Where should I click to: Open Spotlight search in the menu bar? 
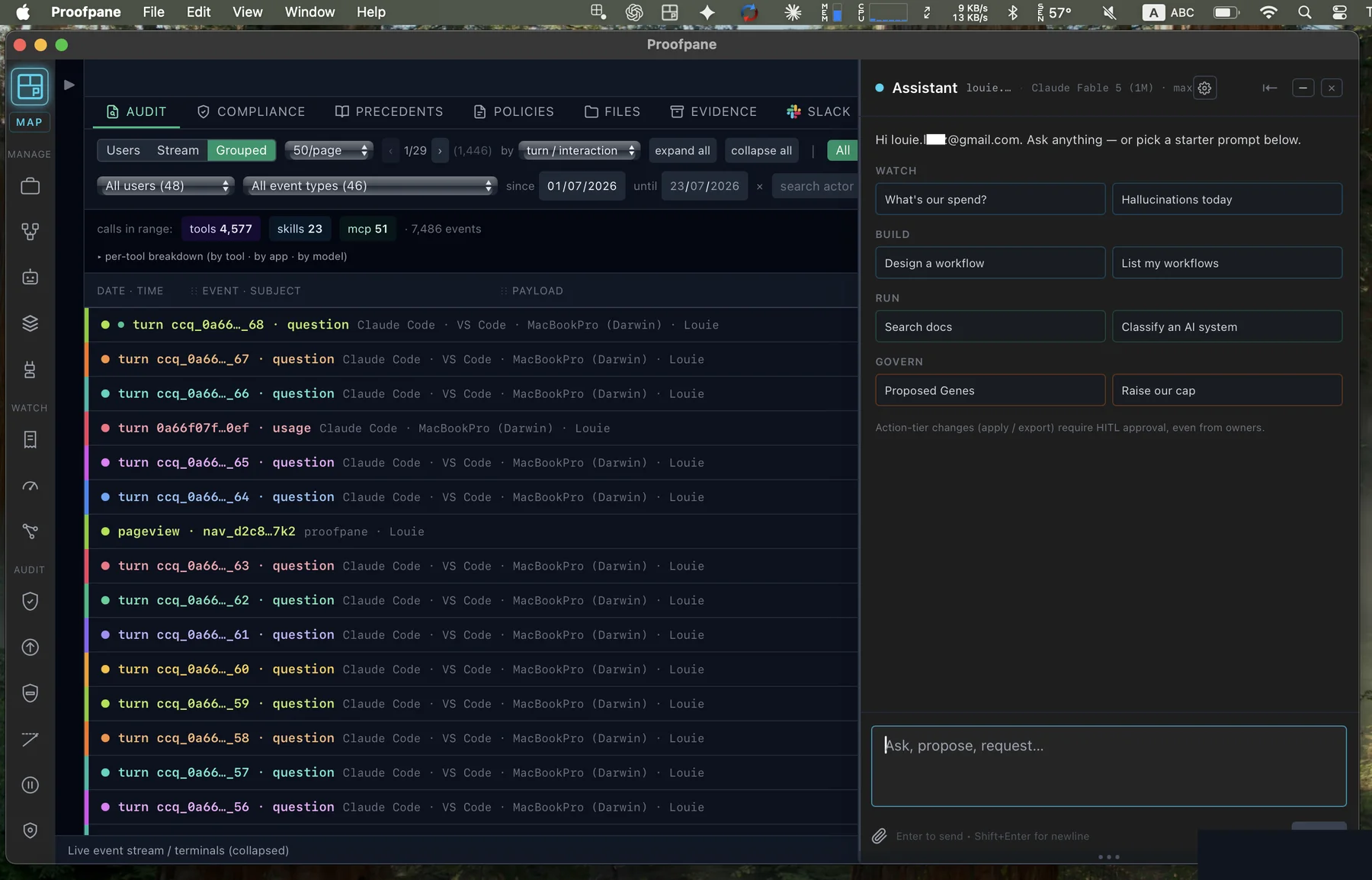[1305, 12]
